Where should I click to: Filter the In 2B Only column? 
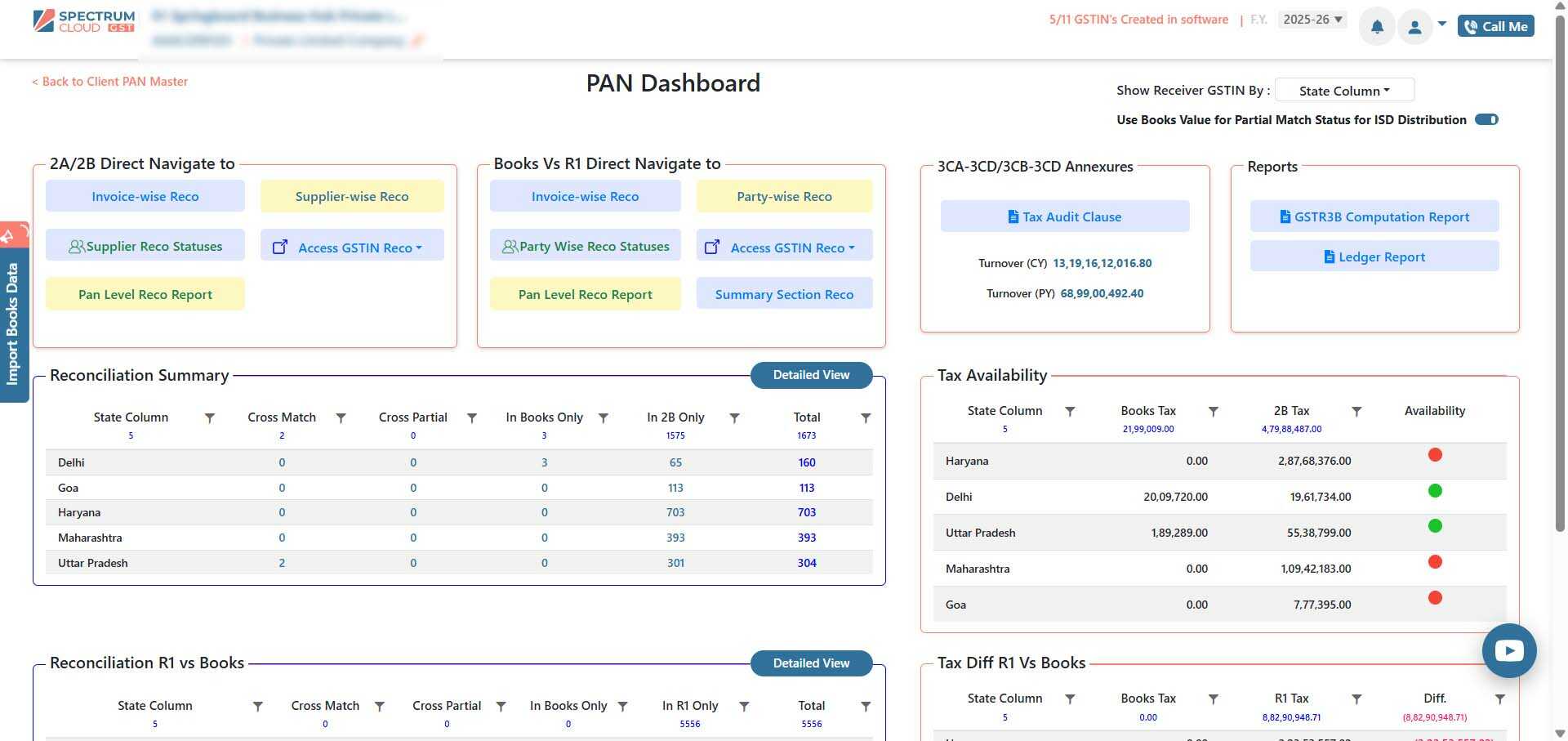click(x=734, y=417)
